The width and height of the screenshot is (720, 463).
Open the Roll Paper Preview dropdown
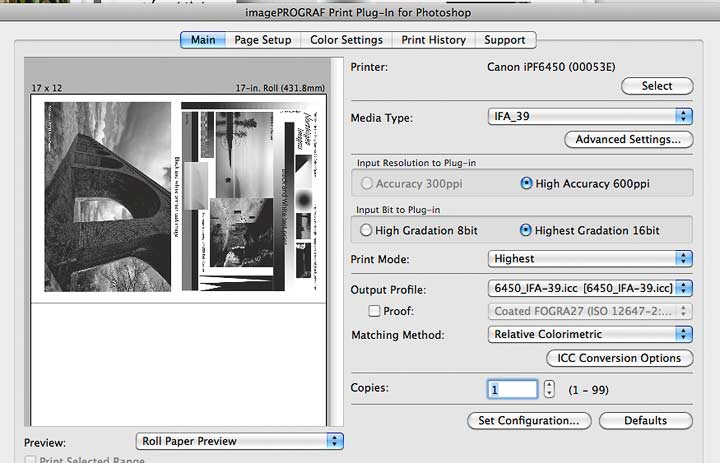click(x=240, y=441)
